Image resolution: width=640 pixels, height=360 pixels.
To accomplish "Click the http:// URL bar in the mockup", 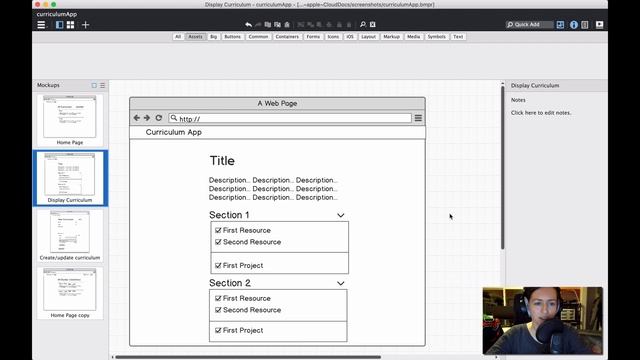I will pos(290,118).
